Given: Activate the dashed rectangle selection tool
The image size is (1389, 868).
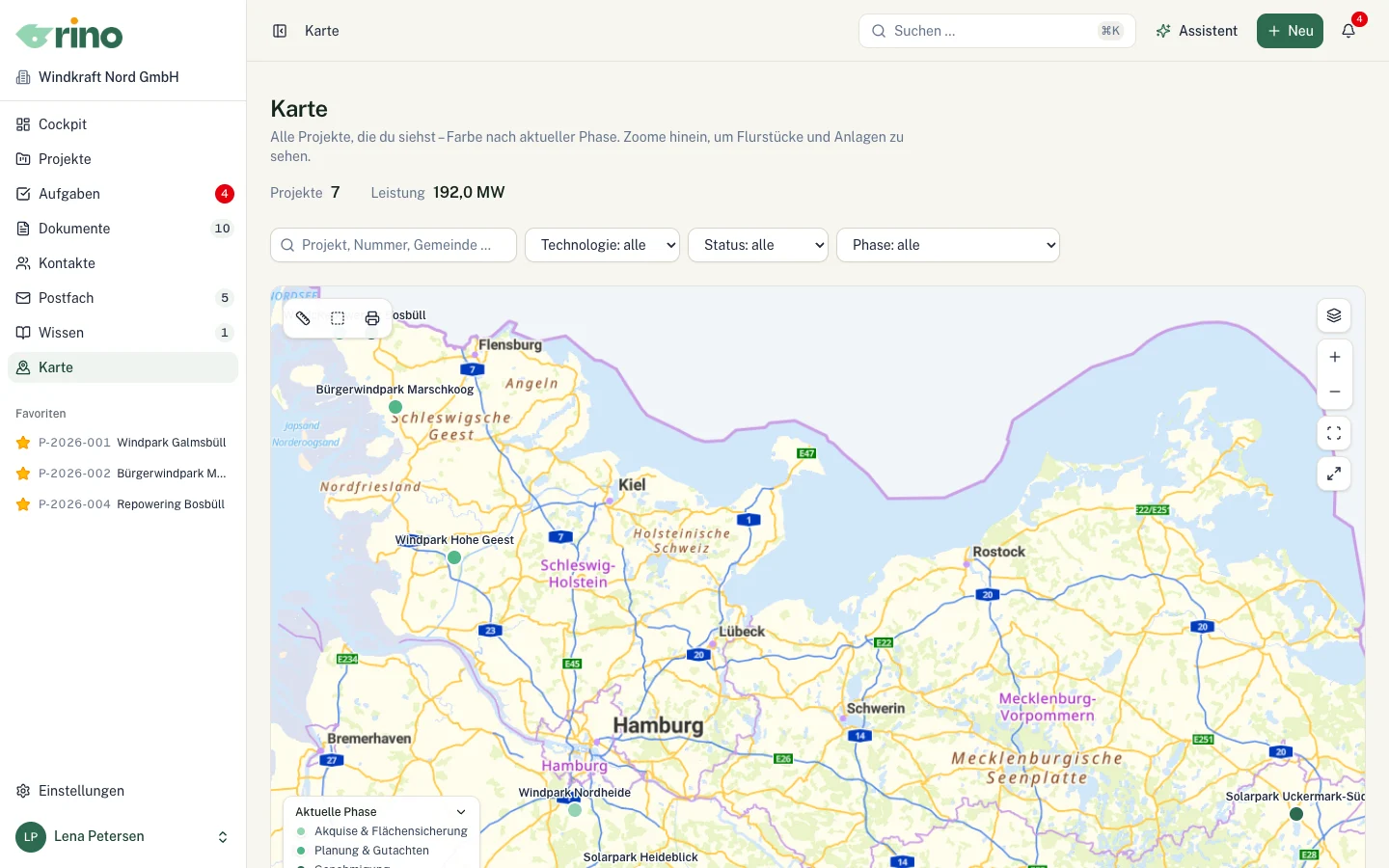Looking at the screenshot, I should [x=338, y=318].
